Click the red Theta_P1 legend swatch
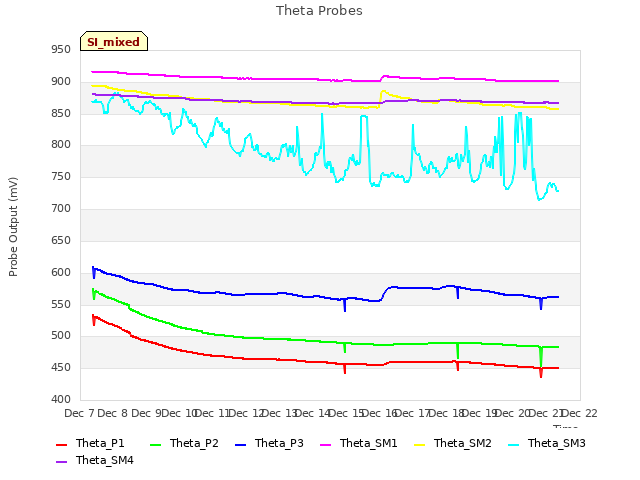This screenshot has height=480, width=640. click(62, 444)
